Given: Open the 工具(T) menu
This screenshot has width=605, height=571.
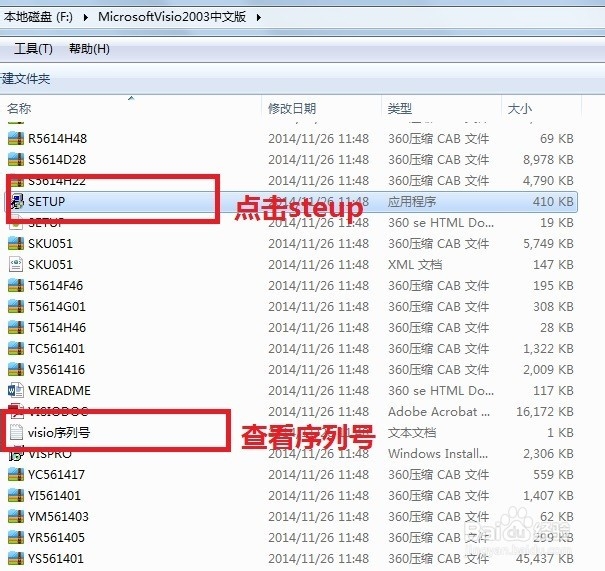Looking at the screenshot, I should point(33,49).
